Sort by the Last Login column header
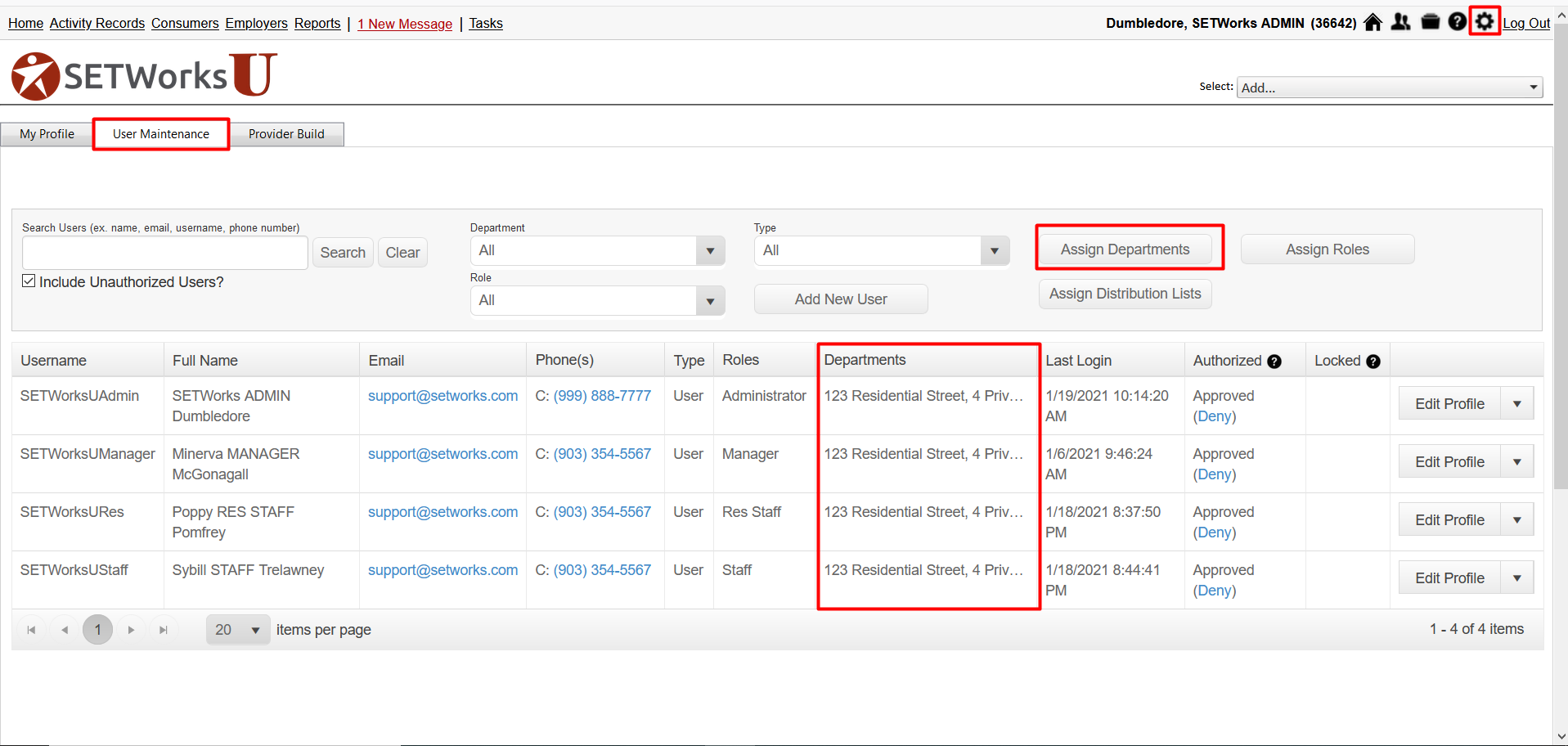Viewport: 1568px width, 746px height. click(x=1078, y=361)
